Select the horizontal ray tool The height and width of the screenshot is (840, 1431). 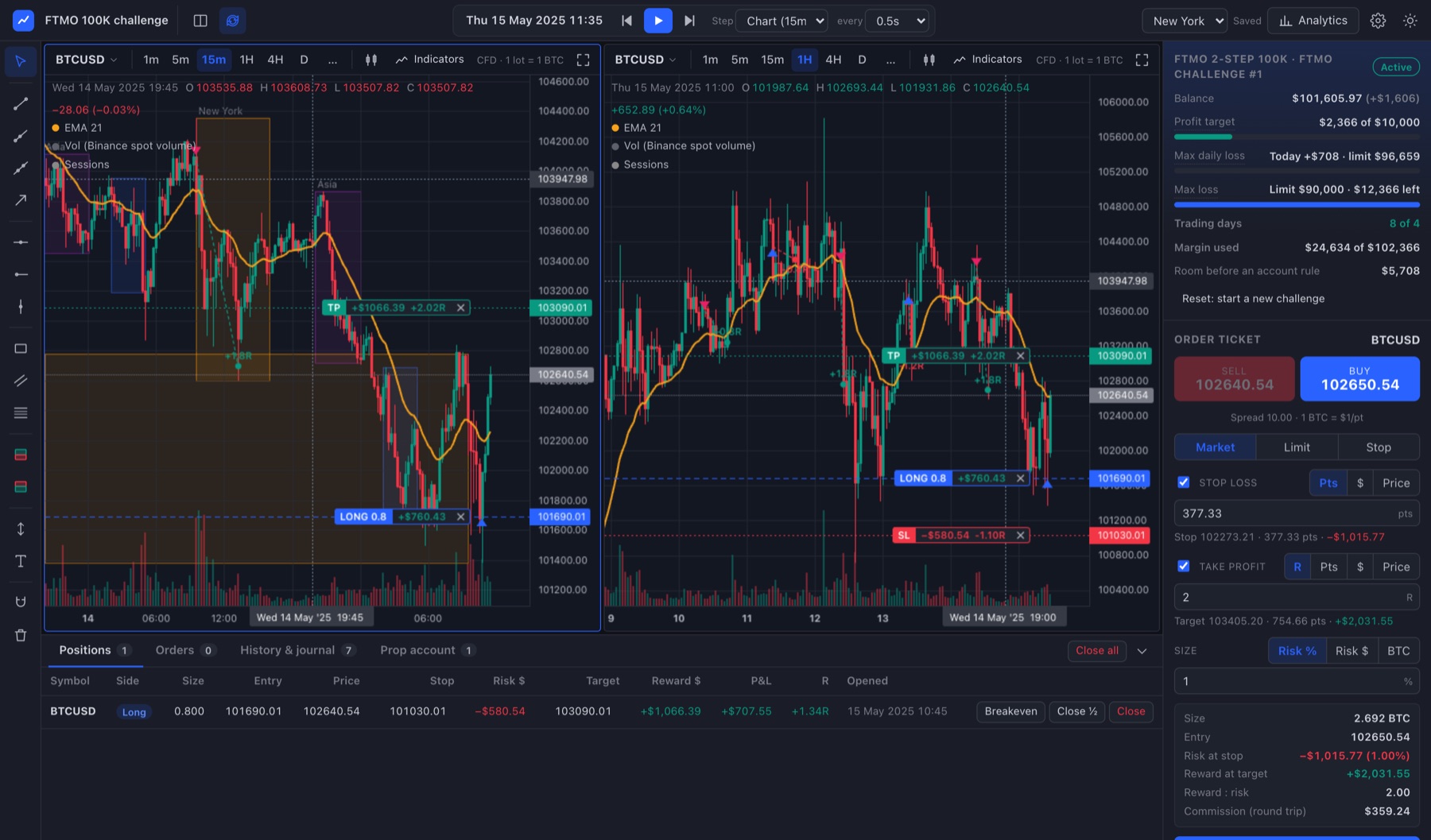tap(21, 274)
